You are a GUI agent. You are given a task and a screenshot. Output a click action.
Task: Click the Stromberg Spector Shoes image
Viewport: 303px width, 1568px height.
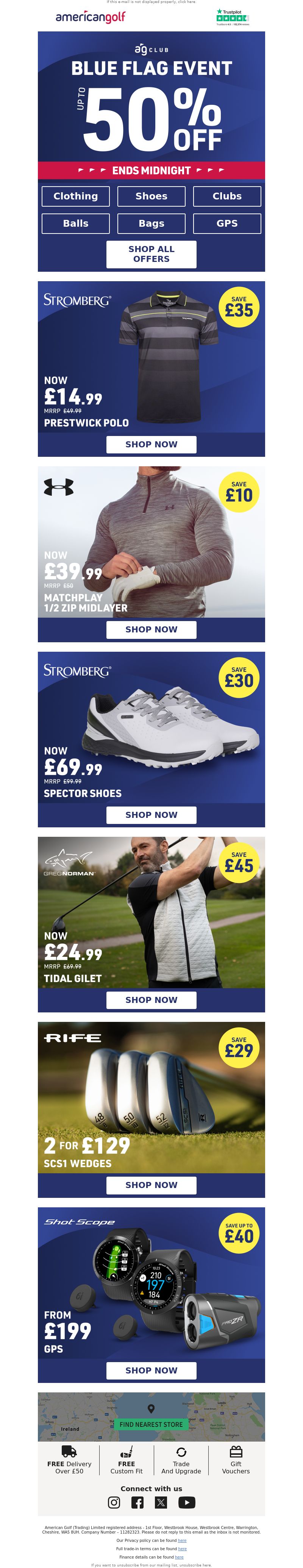tap(151, 727)
